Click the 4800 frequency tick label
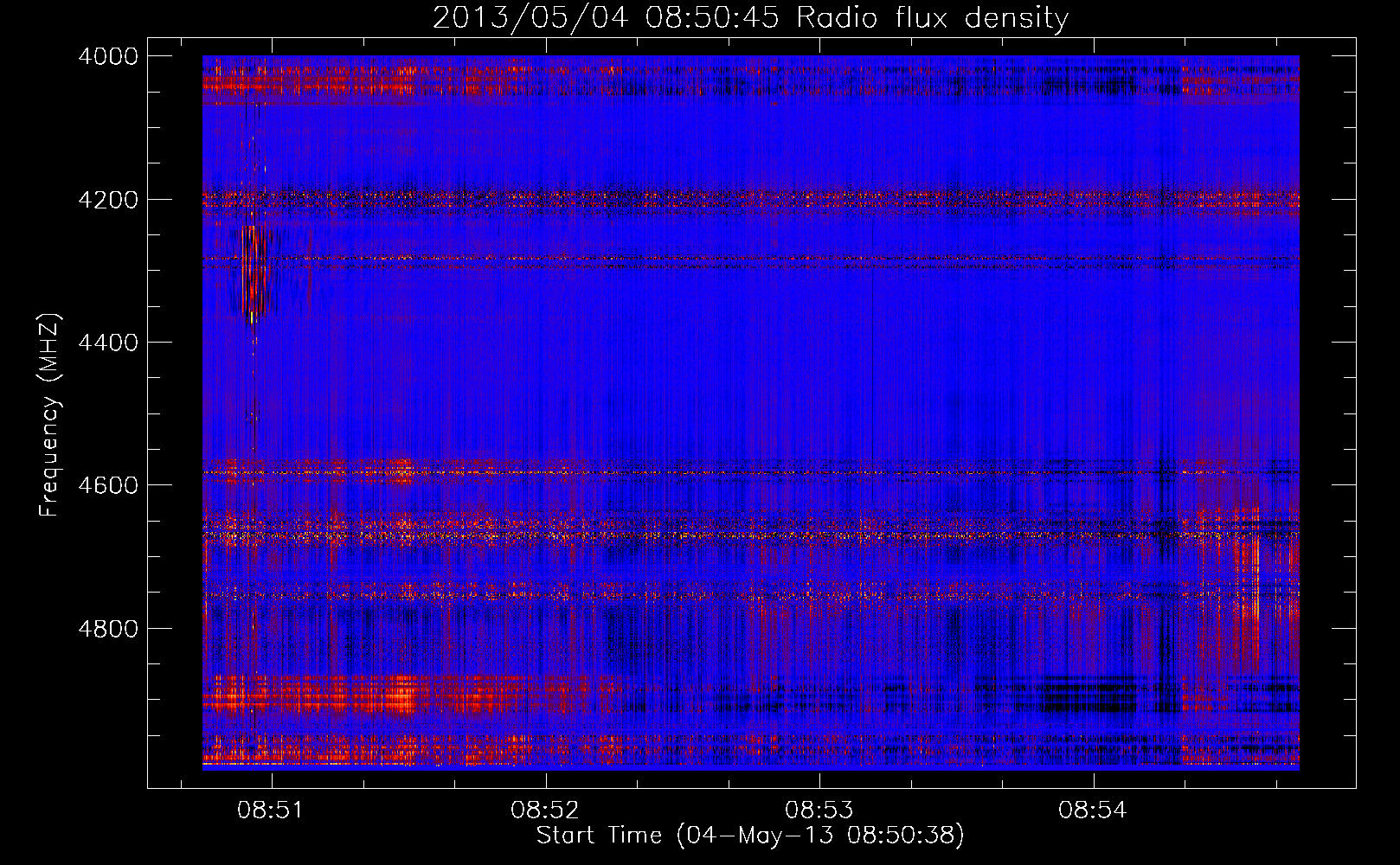 pos(108,628)
